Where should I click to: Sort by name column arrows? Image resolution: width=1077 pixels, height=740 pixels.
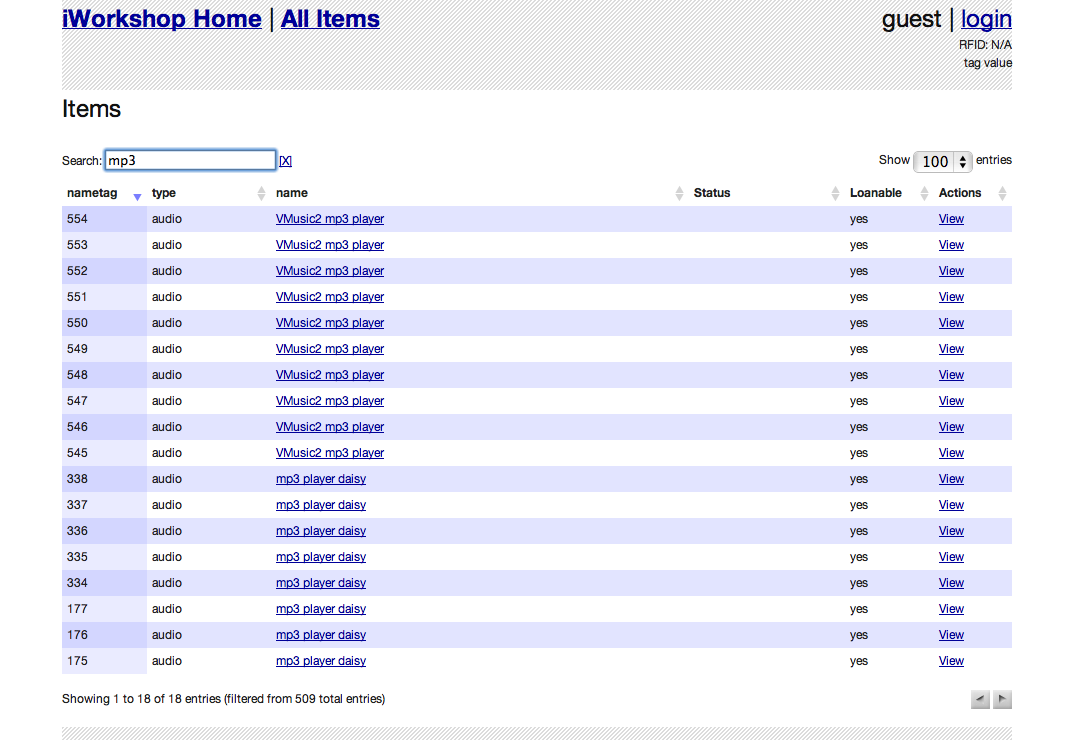tap(679, 193)
